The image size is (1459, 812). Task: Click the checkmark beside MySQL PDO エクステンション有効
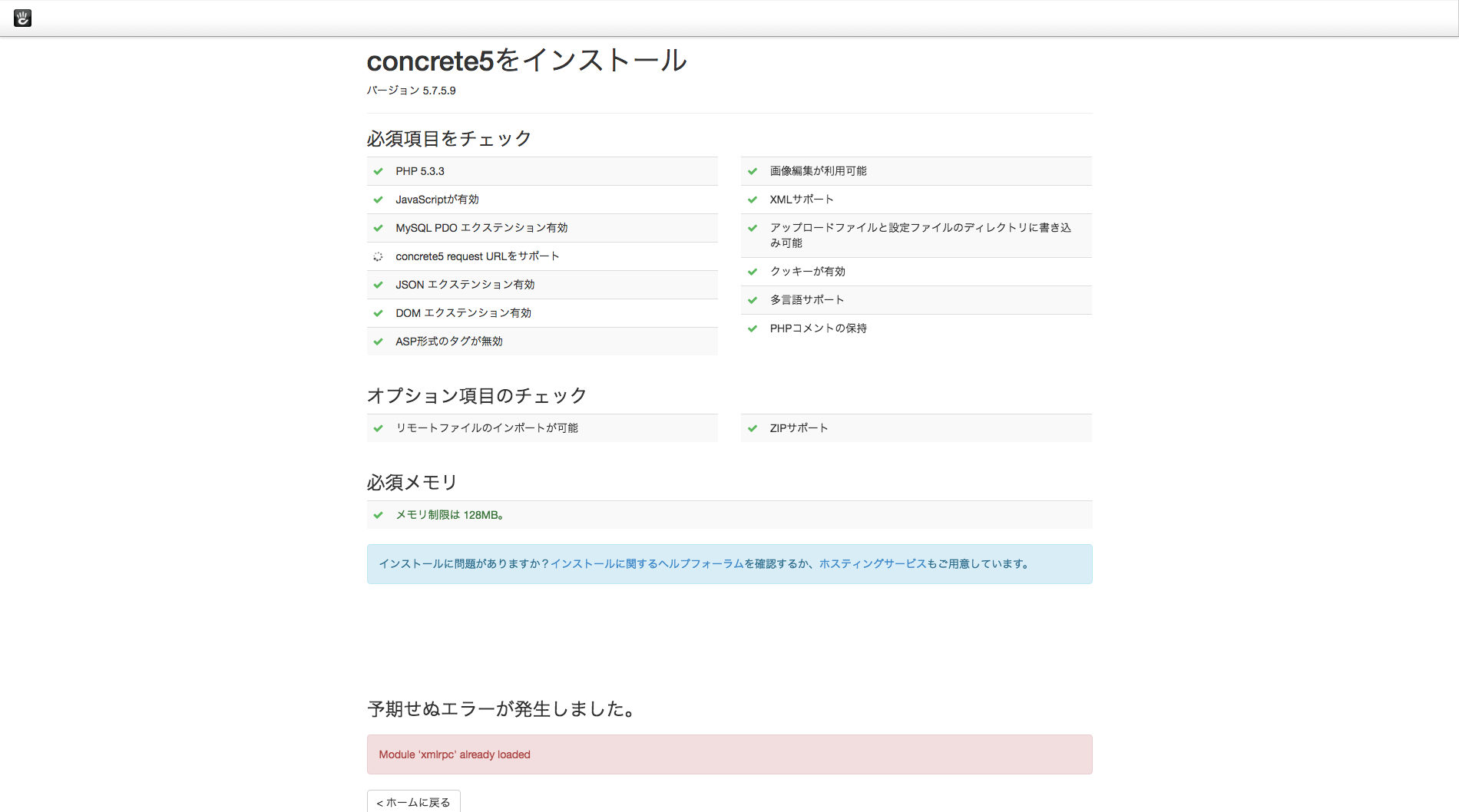click(x=378, y=228)
